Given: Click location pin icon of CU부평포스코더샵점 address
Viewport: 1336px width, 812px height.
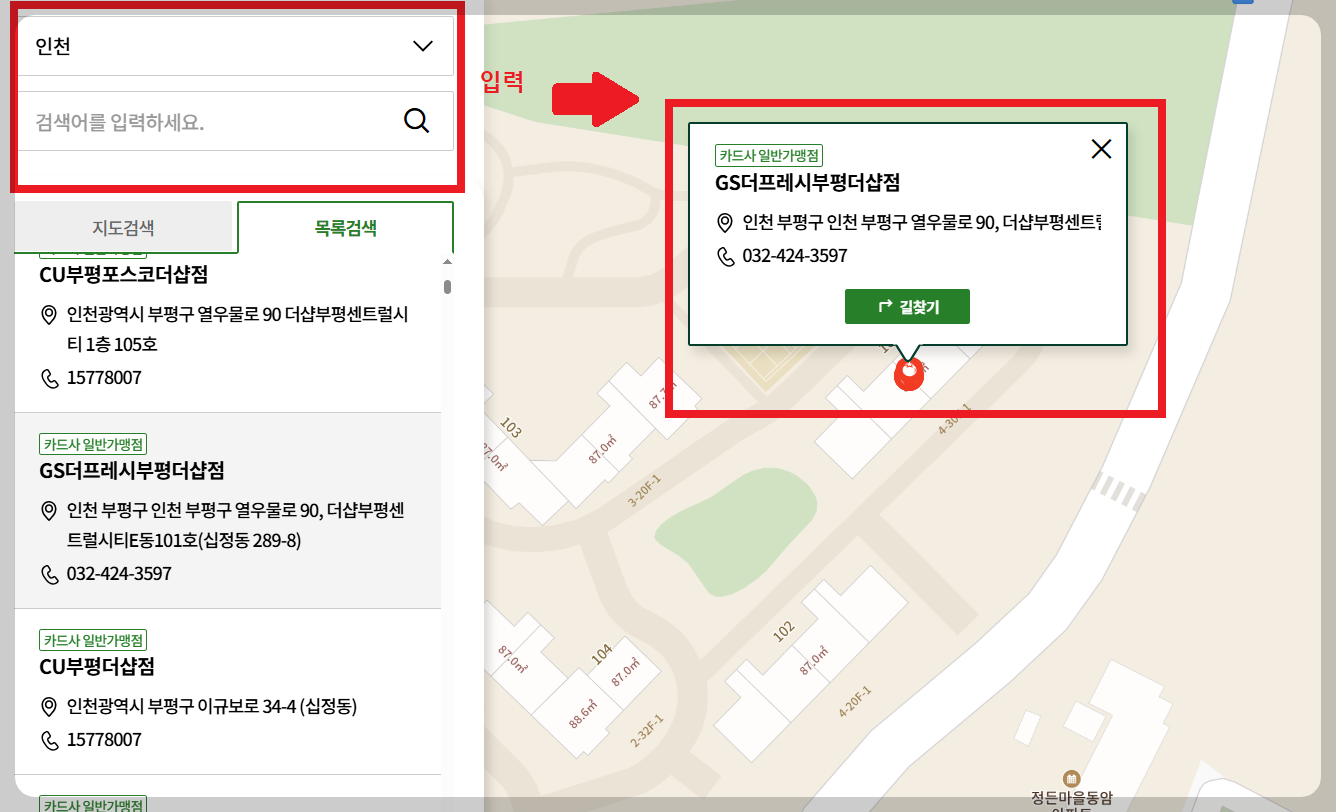Looking at the screenshot, I should 48,315.
